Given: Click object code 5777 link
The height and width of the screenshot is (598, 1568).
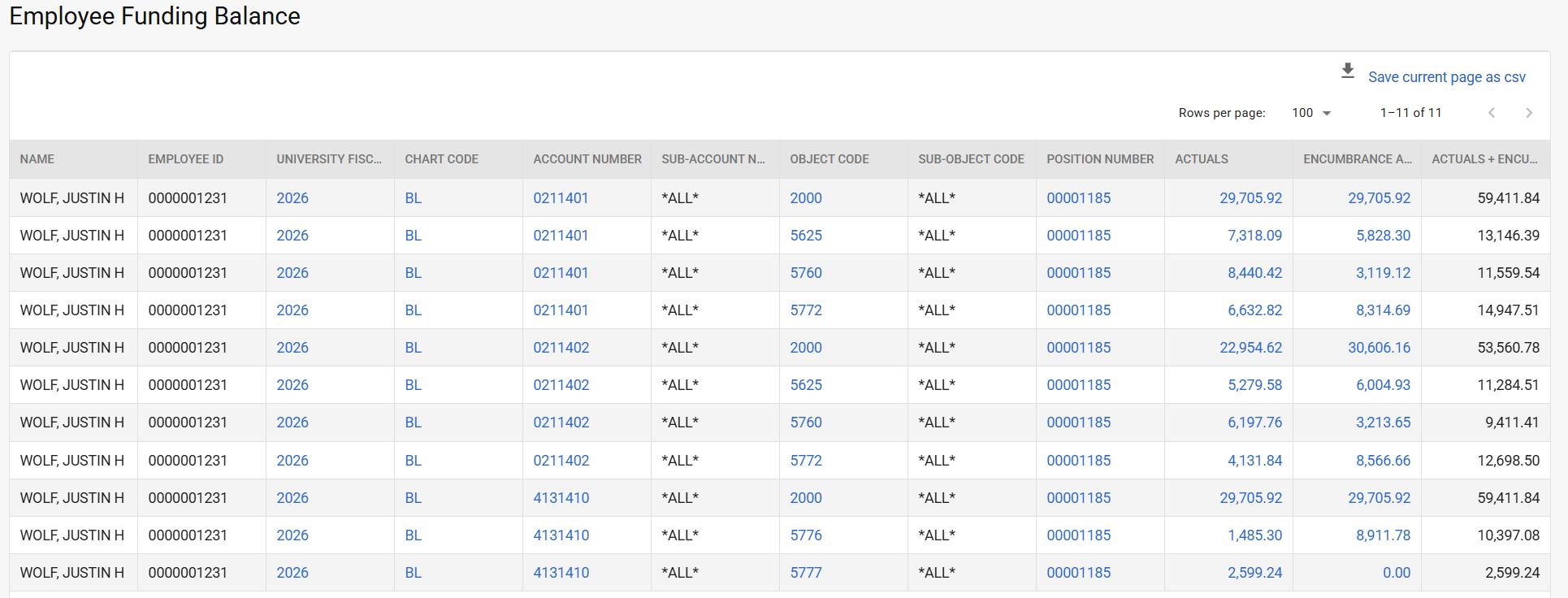Looking at the screenshot, I should coord(805,573).
